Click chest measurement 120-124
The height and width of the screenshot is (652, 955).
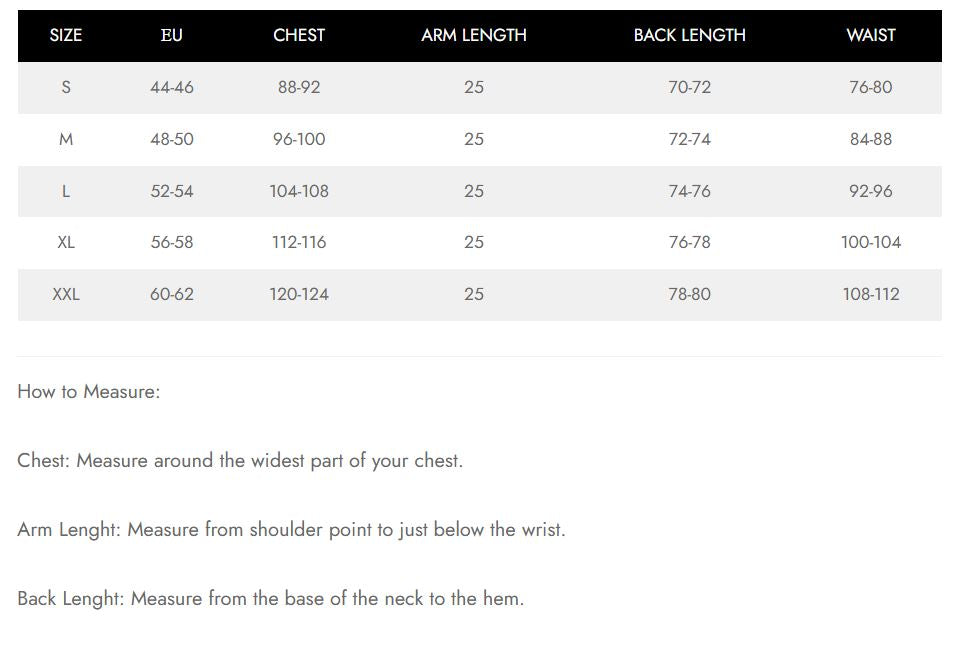(299, 294)
